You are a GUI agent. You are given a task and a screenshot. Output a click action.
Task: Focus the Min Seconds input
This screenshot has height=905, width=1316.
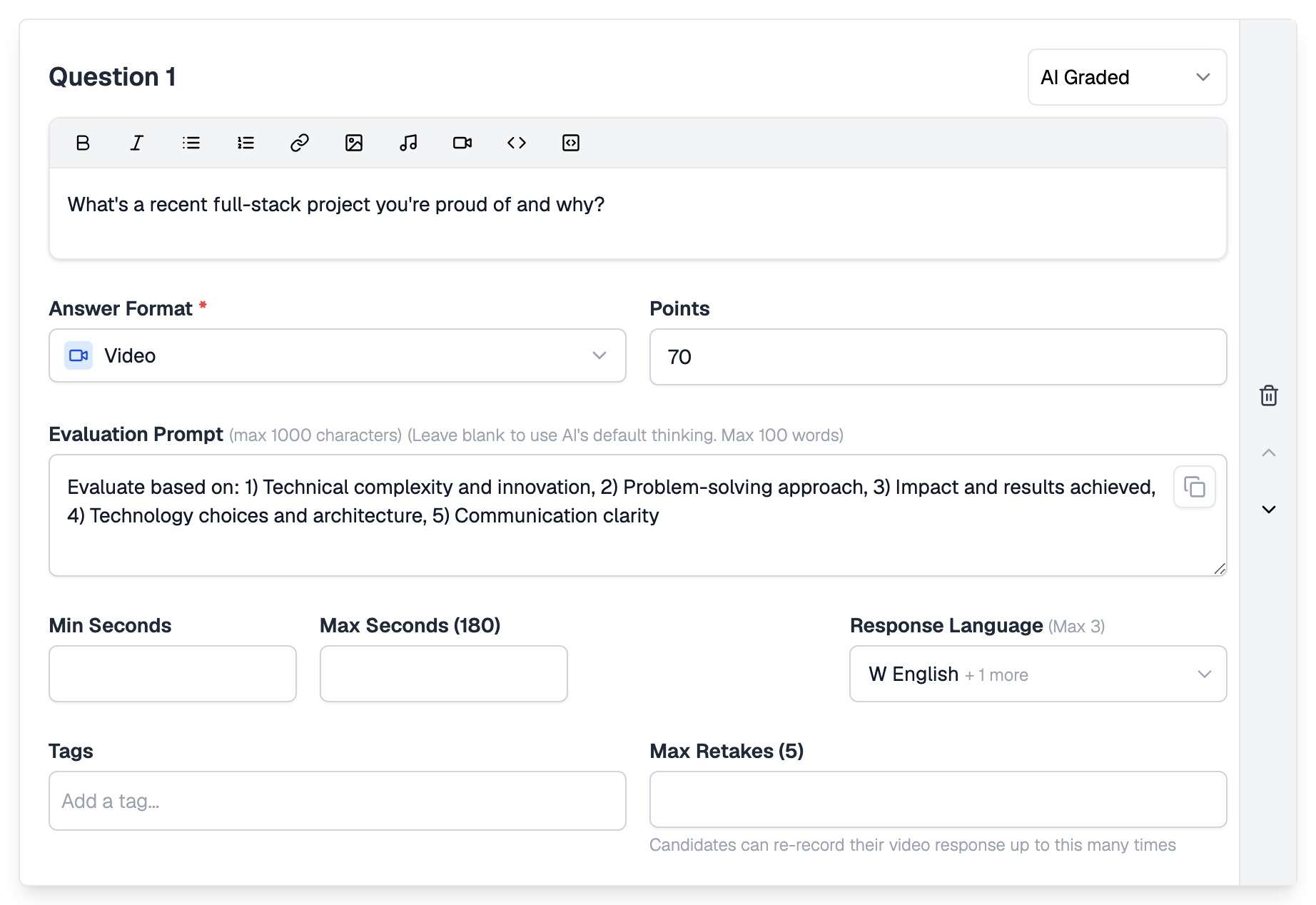point(173,674)
